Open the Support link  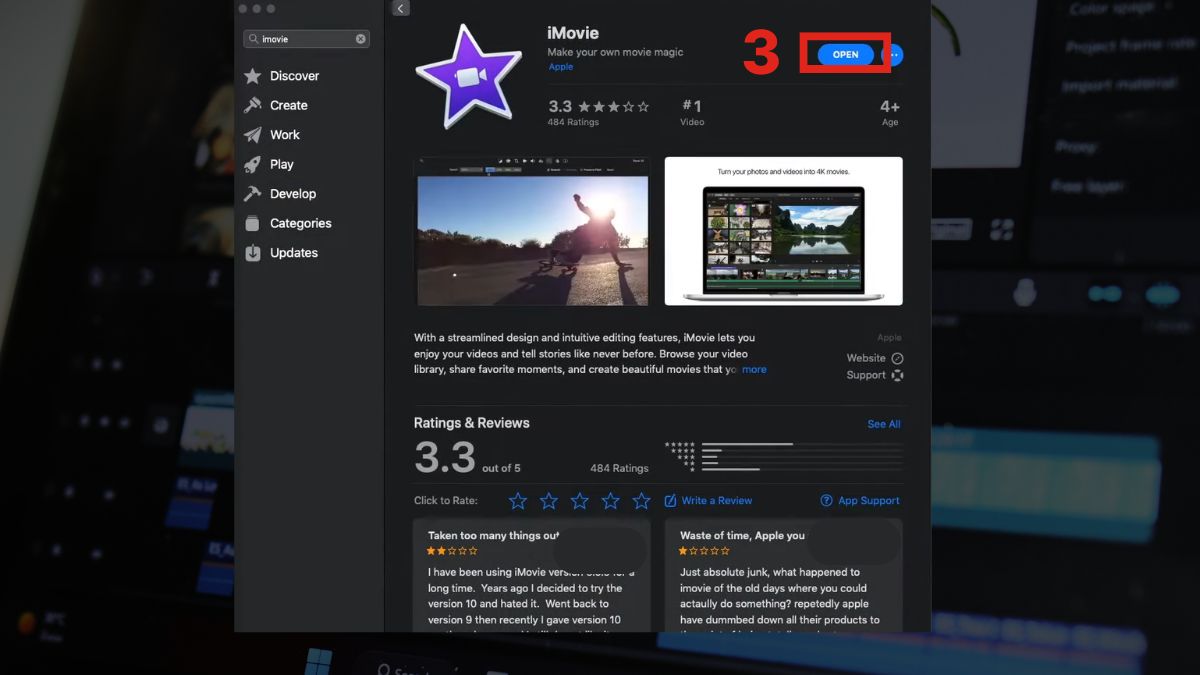click(x=866, y=375)
